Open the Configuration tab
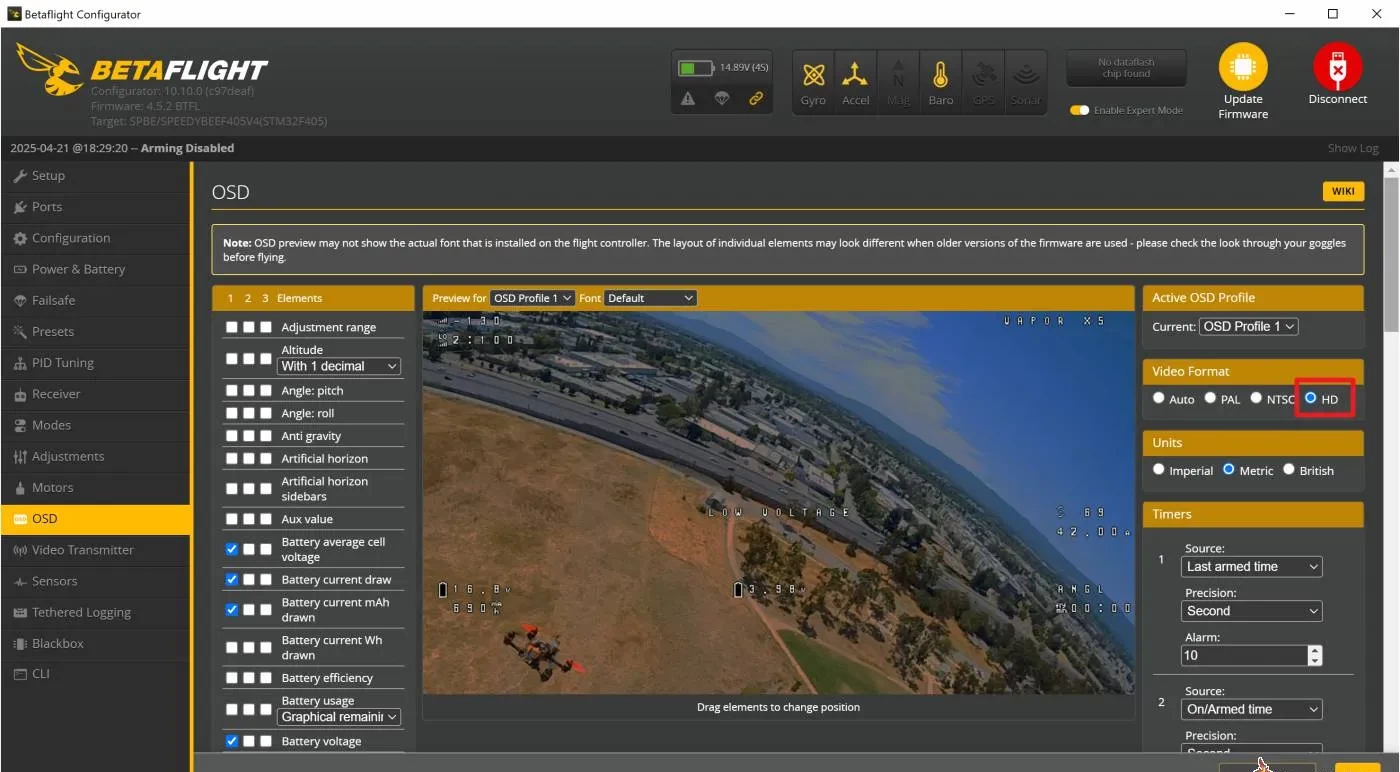This screenshot has height=772, width=1400. [95, 238]
